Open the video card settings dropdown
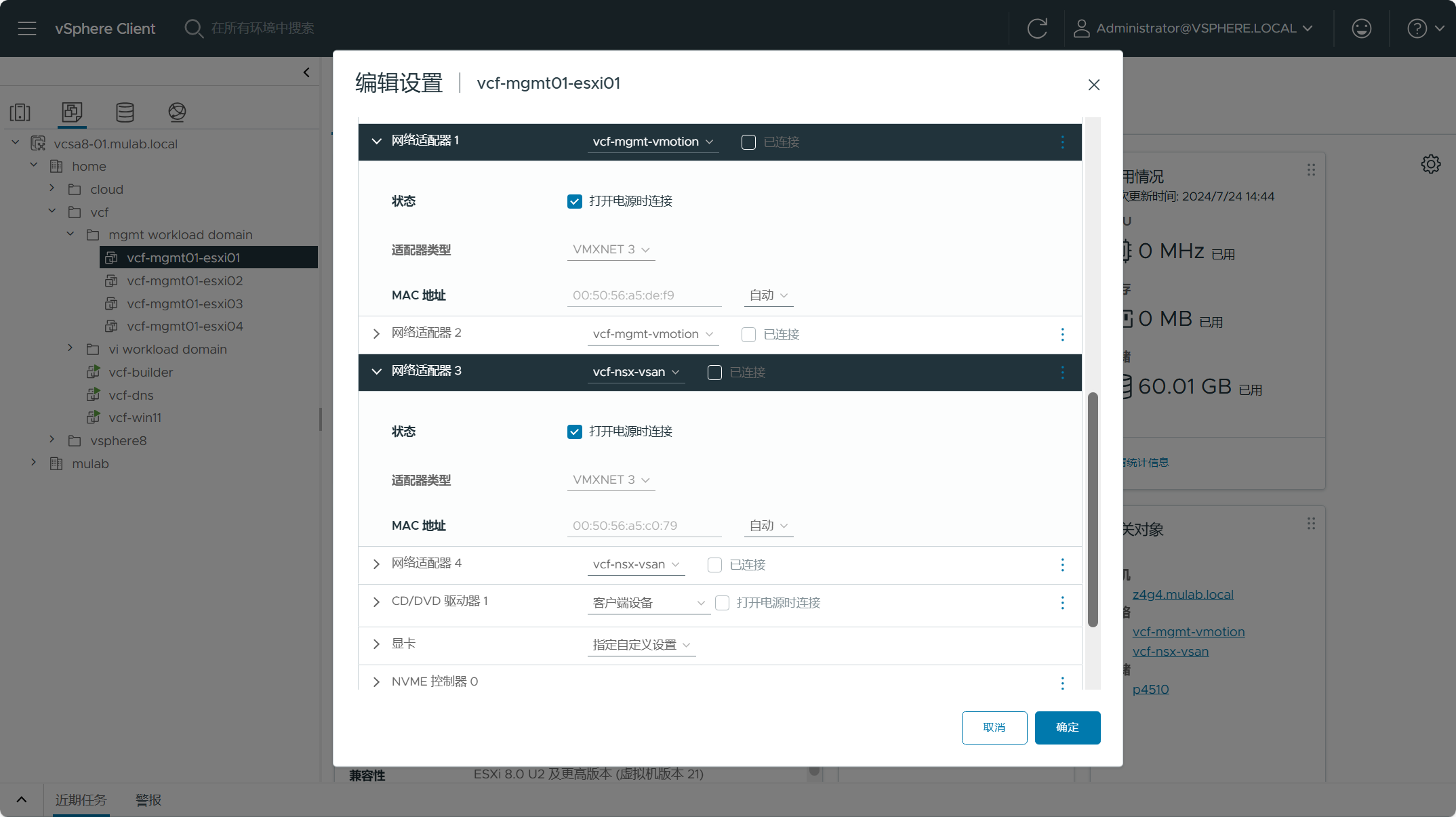The height and width of the screenshot is (817, 1456). [x=641, y=646]
